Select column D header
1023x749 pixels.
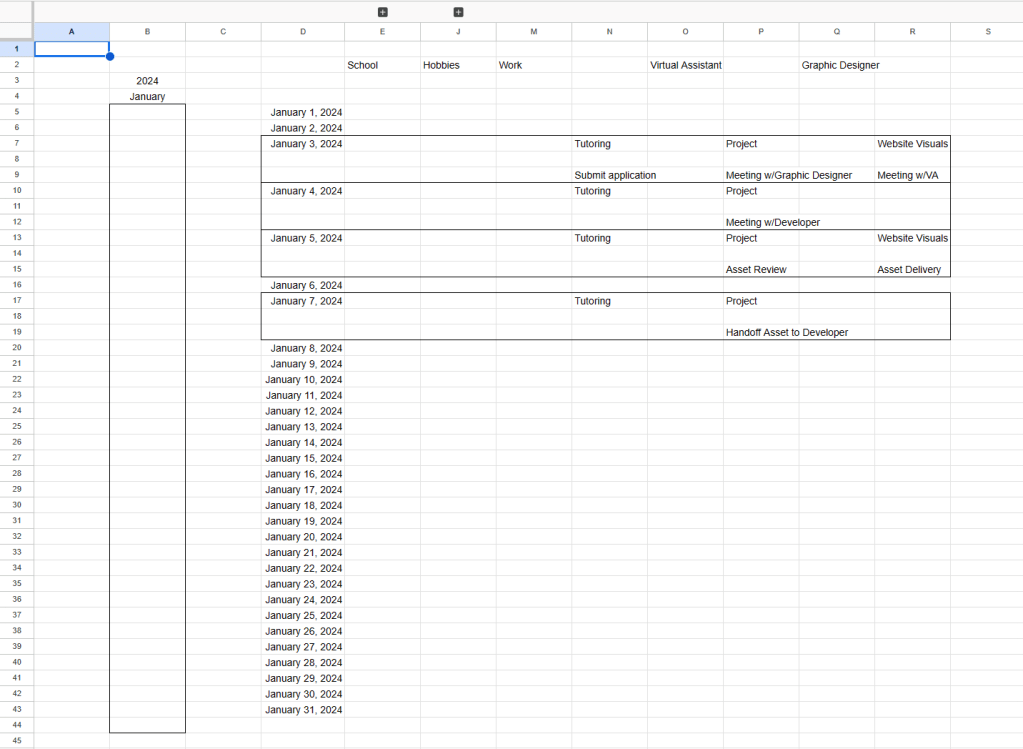[303, 32]
